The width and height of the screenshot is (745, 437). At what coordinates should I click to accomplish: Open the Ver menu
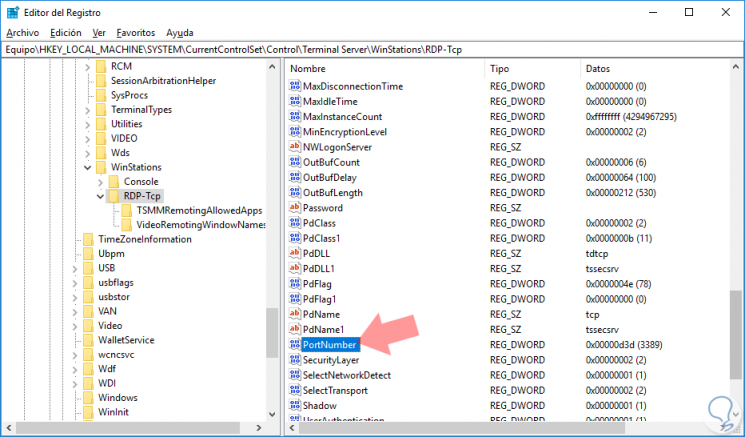pyautogui.click(x=99, y=33)
